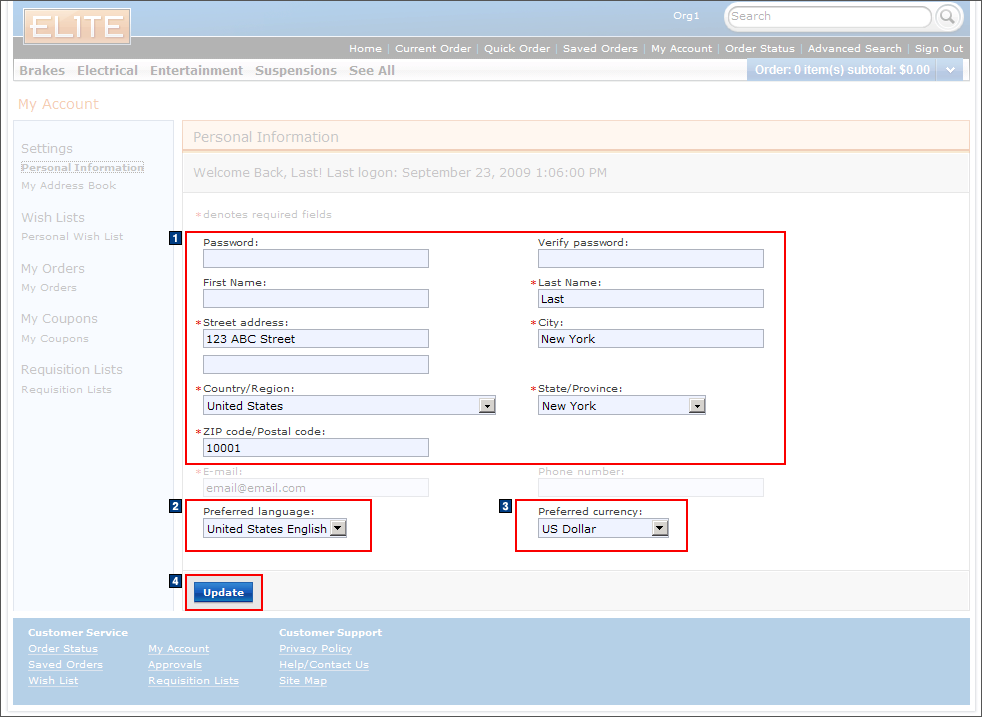Expand the mini cart dropdown arrow

click(950, 70)
